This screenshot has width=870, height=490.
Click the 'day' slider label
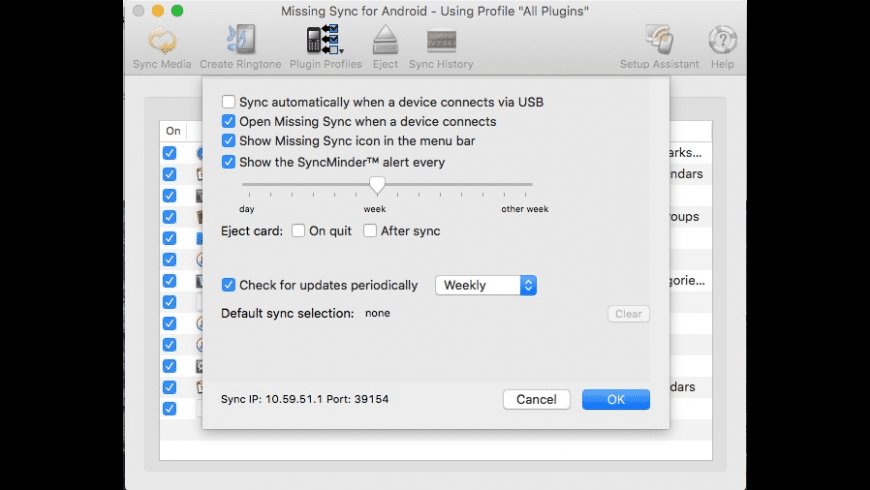[247, 209]
